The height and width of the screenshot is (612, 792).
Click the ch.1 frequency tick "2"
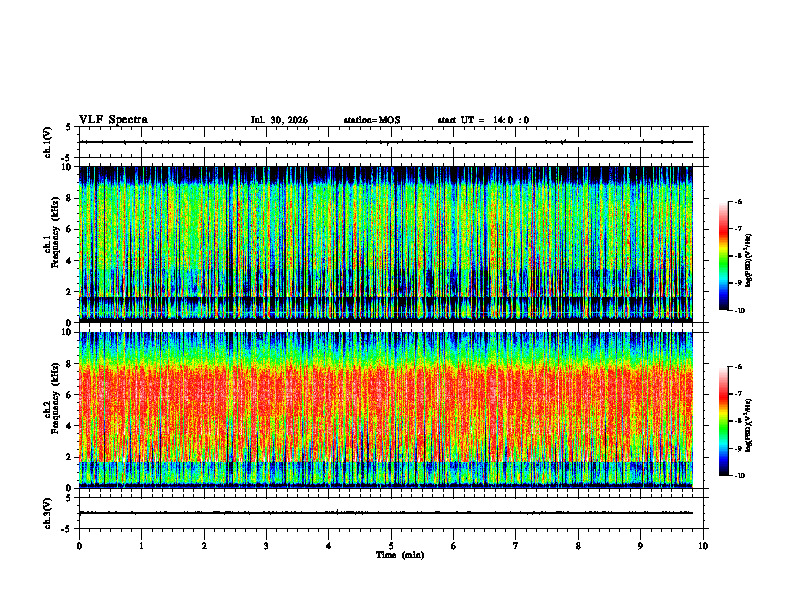(x=70, y=291)
